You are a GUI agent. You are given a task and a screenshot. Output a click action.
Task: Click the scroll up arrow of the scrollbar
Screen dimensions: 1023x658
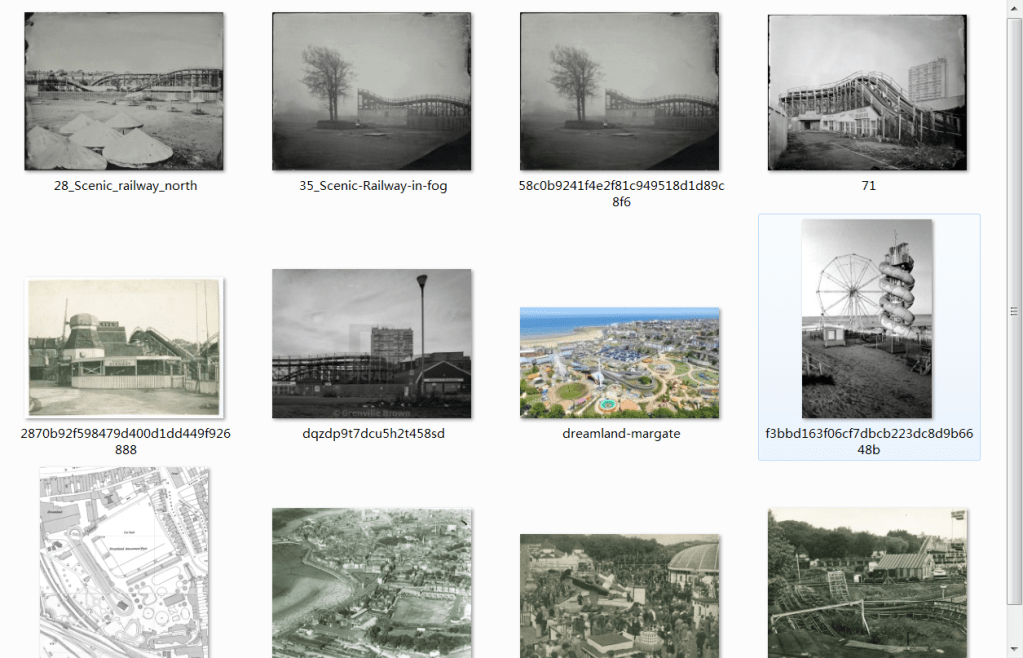click(x=1014, y=8)
